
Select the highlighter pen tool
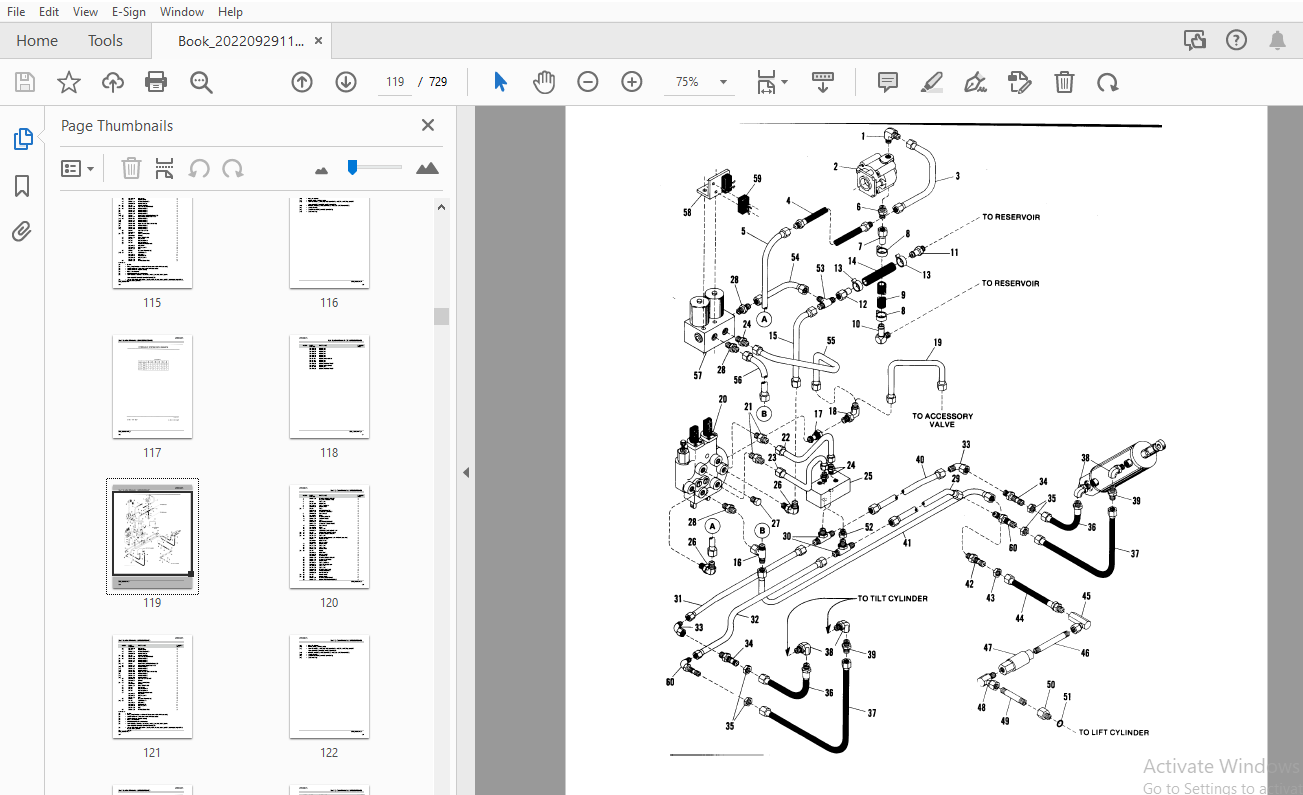click(x=932, y=82)
